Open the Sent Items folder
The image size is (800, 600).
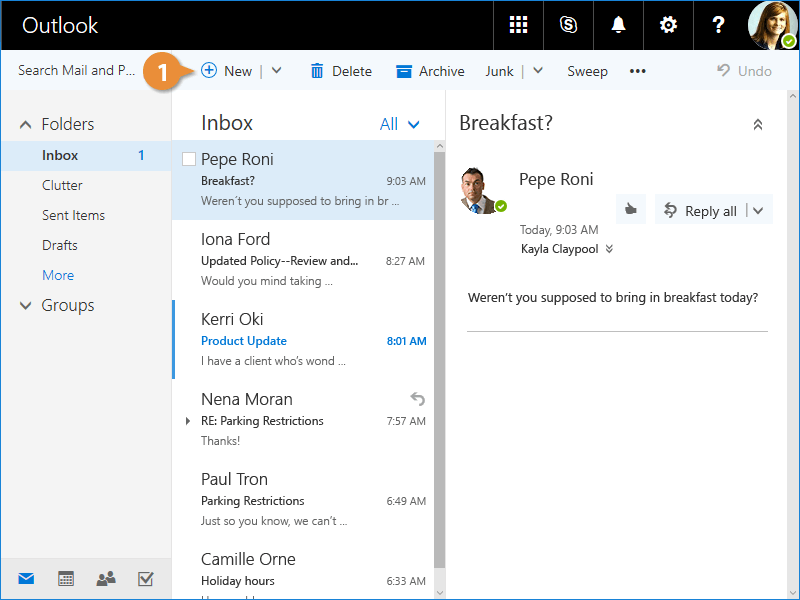tap(73, 215)
